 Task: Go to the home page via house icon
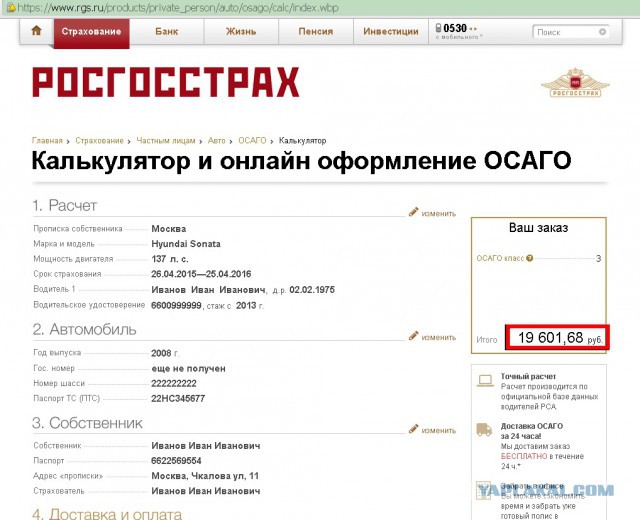37,31
